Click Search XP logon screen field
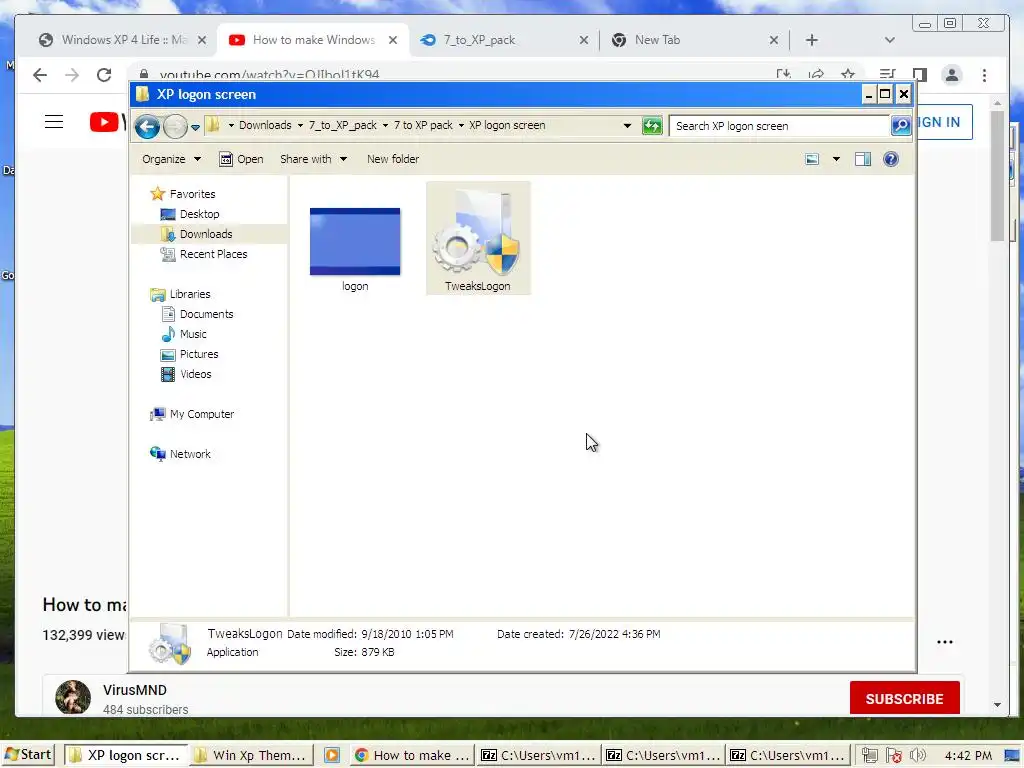Viewport: 1024px width, 768px height. 780,126
